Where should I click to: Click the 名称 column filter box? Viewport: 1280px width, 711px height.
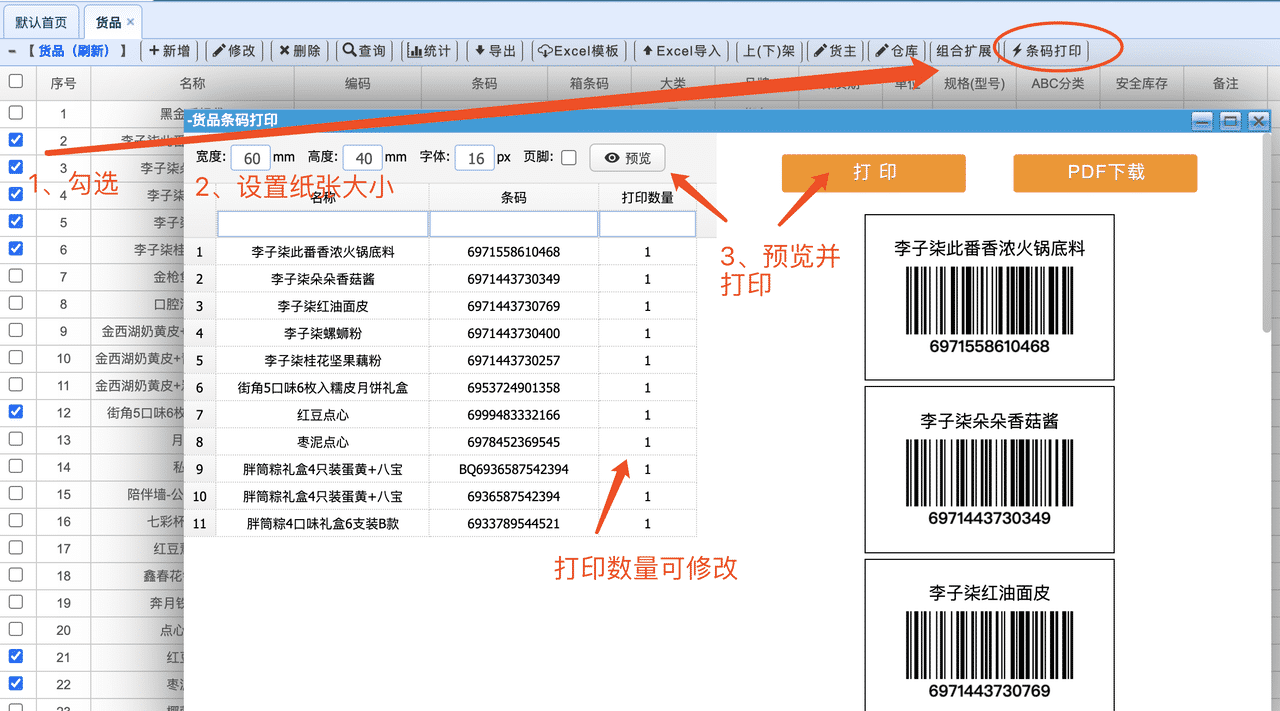(323, 224)
